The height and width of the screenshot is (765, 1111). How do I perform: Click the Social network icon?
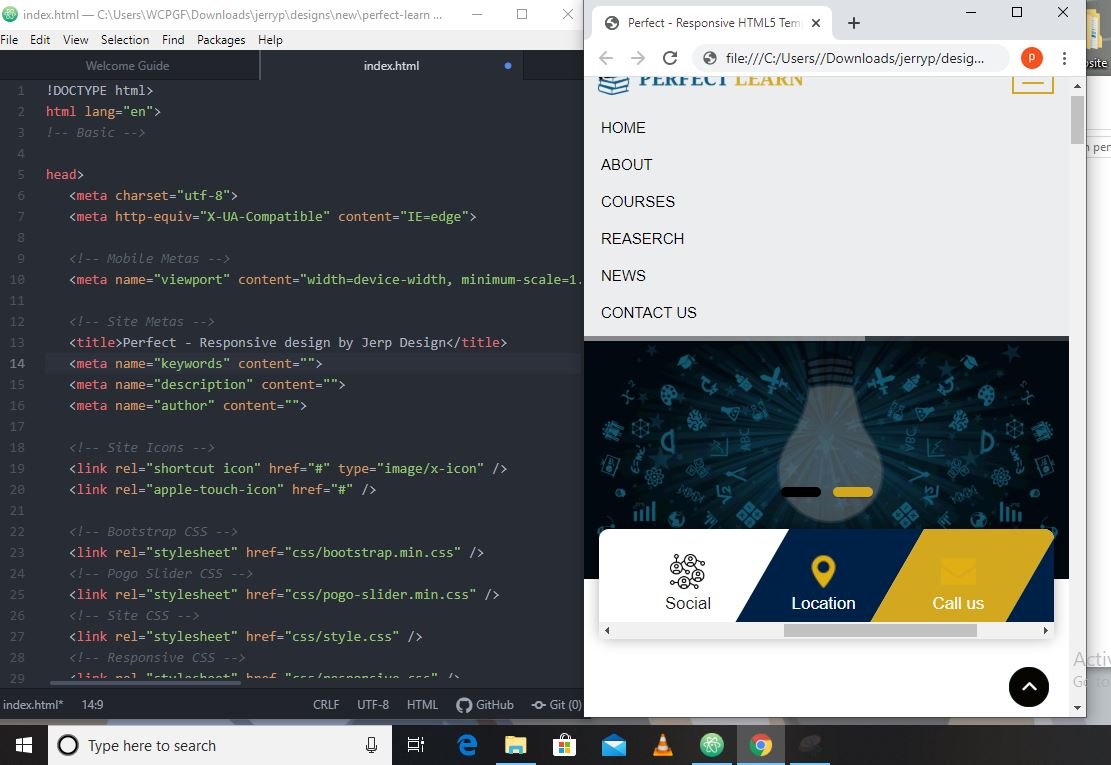coord(687,572)
